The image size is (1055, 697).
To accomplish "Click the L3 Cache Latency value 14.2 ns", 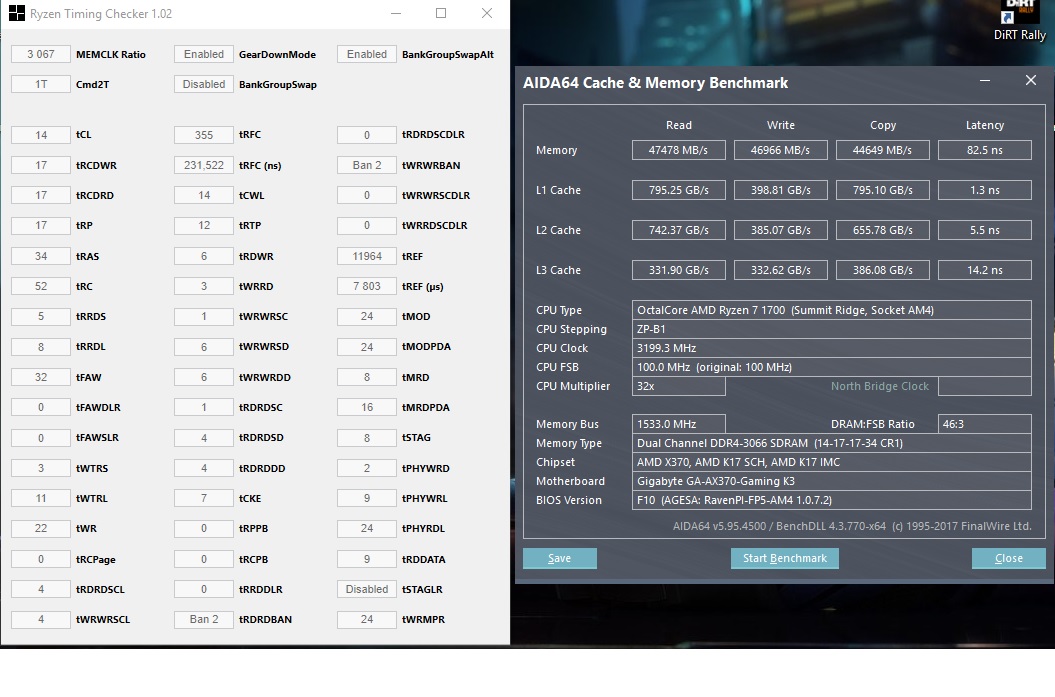I will [x=985, y=270].
